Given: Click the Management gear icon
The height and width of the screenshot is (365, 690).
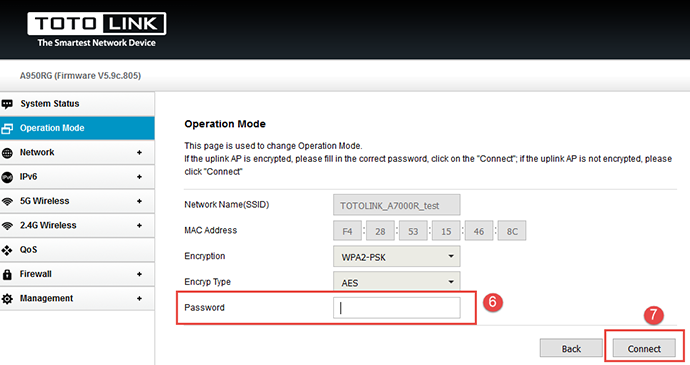Looking at the screenshot, I should 7,299.
